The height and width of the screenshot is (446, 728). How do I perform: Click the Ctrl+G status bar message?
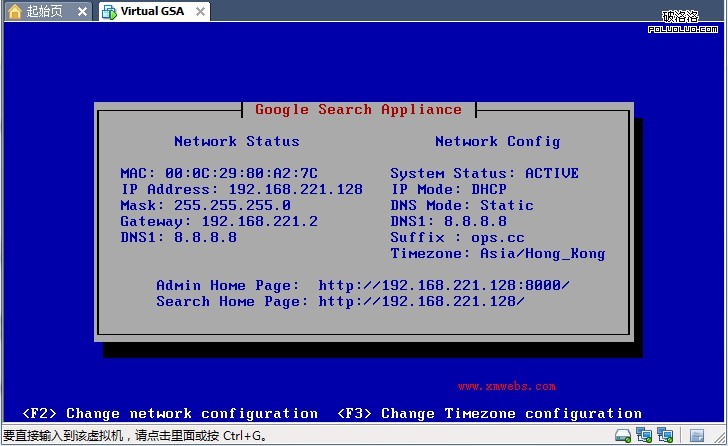[135, 436]
